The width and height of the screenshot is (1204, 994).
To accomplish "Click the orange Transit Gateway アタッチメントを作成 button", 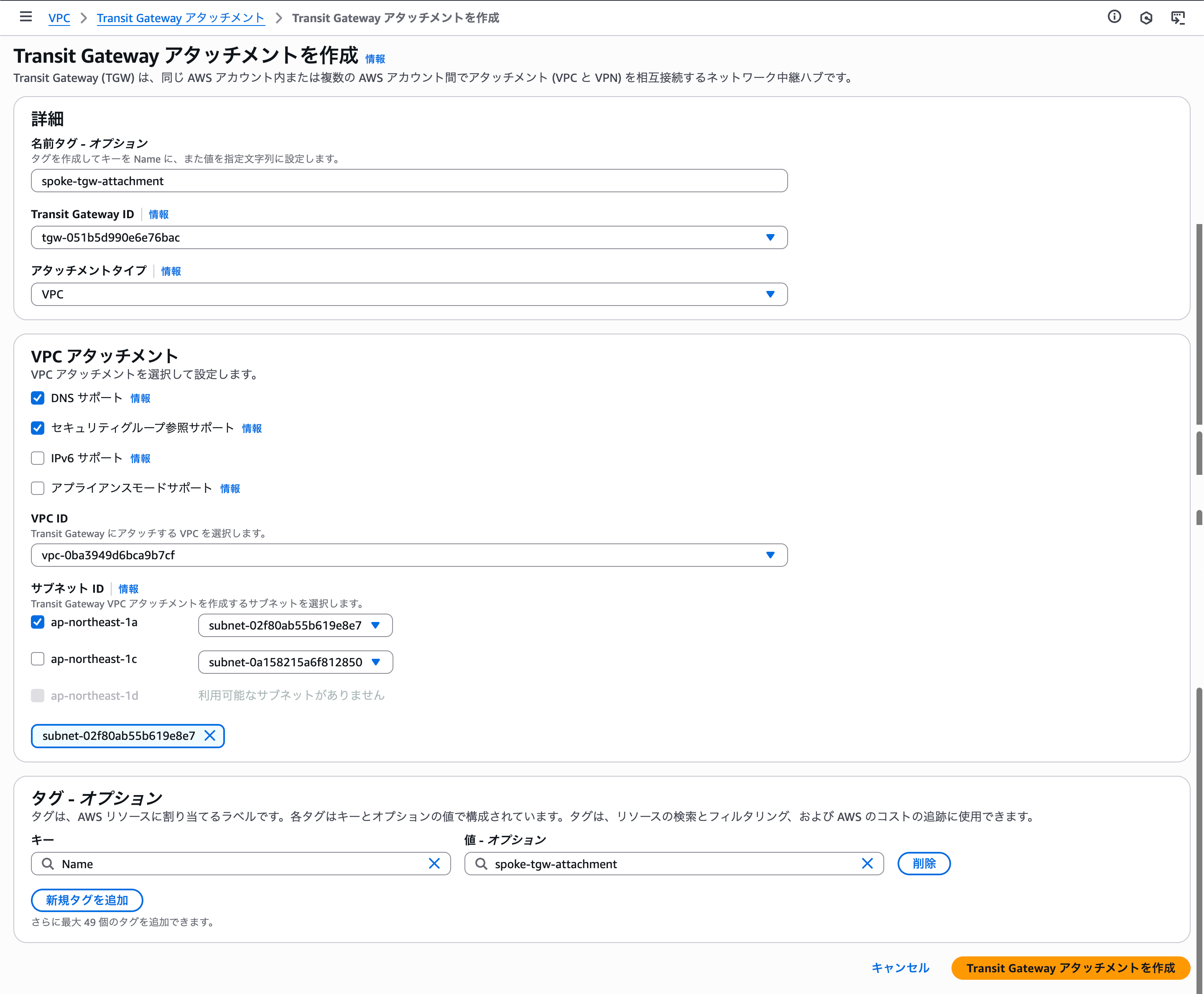I will coord(1070,968).
